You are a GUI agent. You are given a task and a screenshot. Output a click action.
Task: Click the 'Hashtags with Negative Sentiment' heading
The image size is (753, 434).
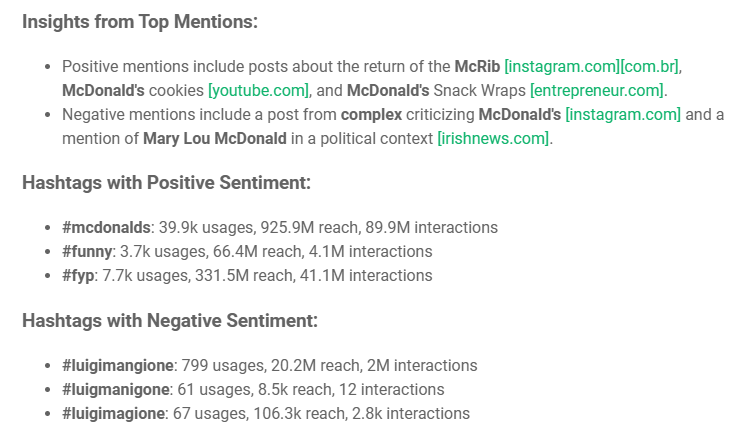pos(170,321)
